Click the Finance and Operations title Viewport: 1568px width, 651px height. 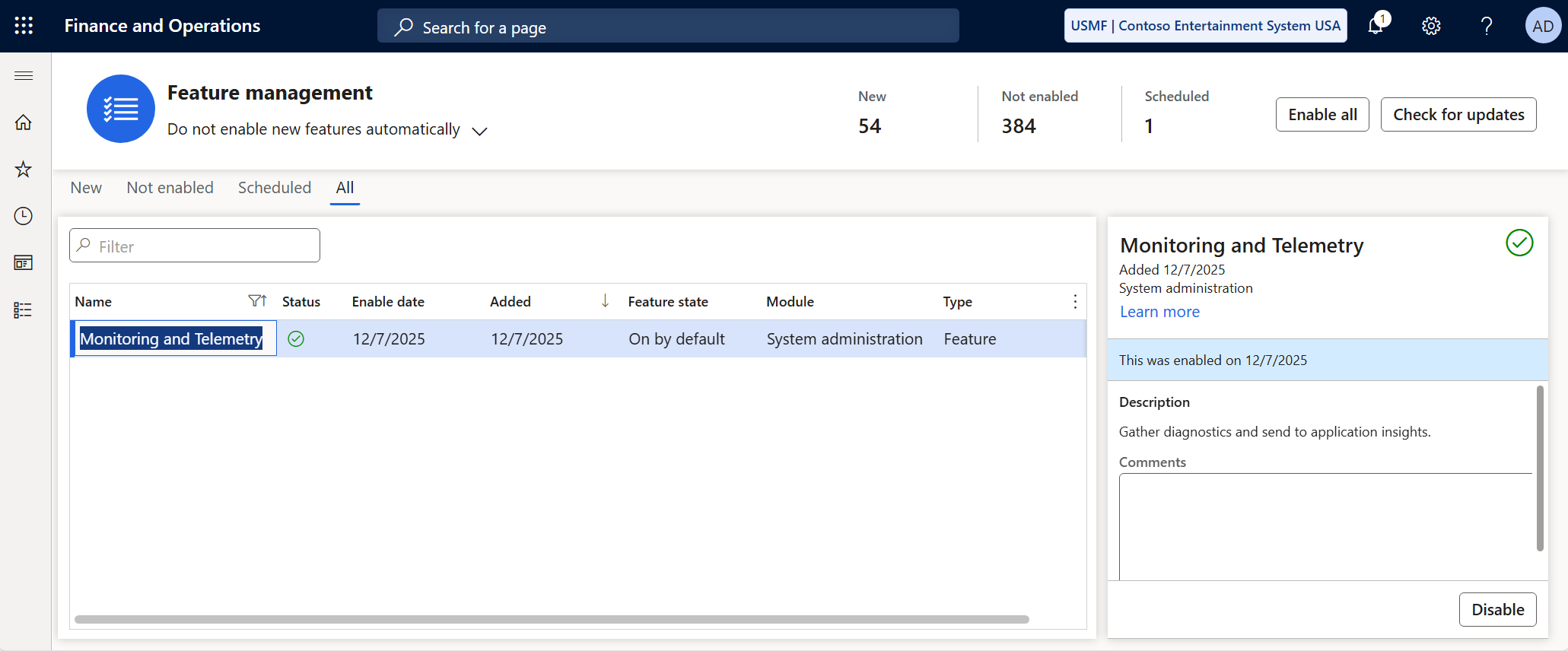(162, 26)
